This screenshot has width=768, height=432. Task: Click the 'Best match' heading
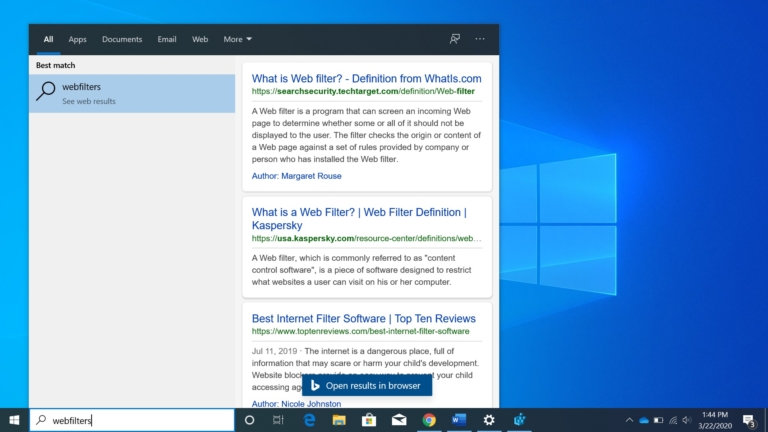pyautogui.click(x=55, y=65)
